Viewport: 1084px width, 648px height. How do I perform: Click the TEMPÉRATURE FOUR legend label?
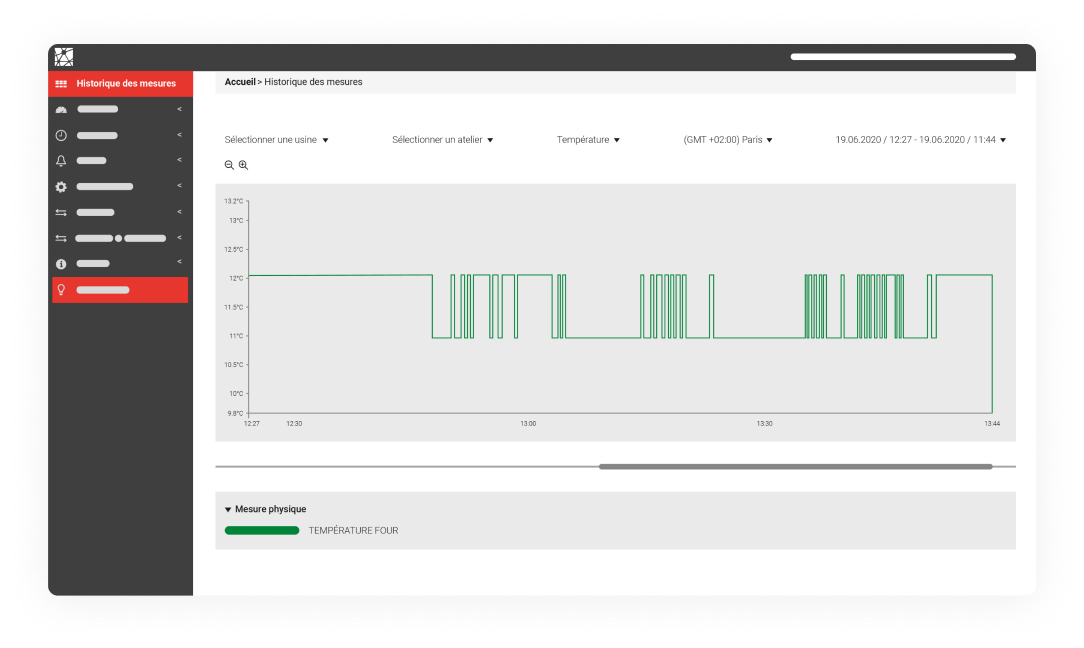point(353,530)
